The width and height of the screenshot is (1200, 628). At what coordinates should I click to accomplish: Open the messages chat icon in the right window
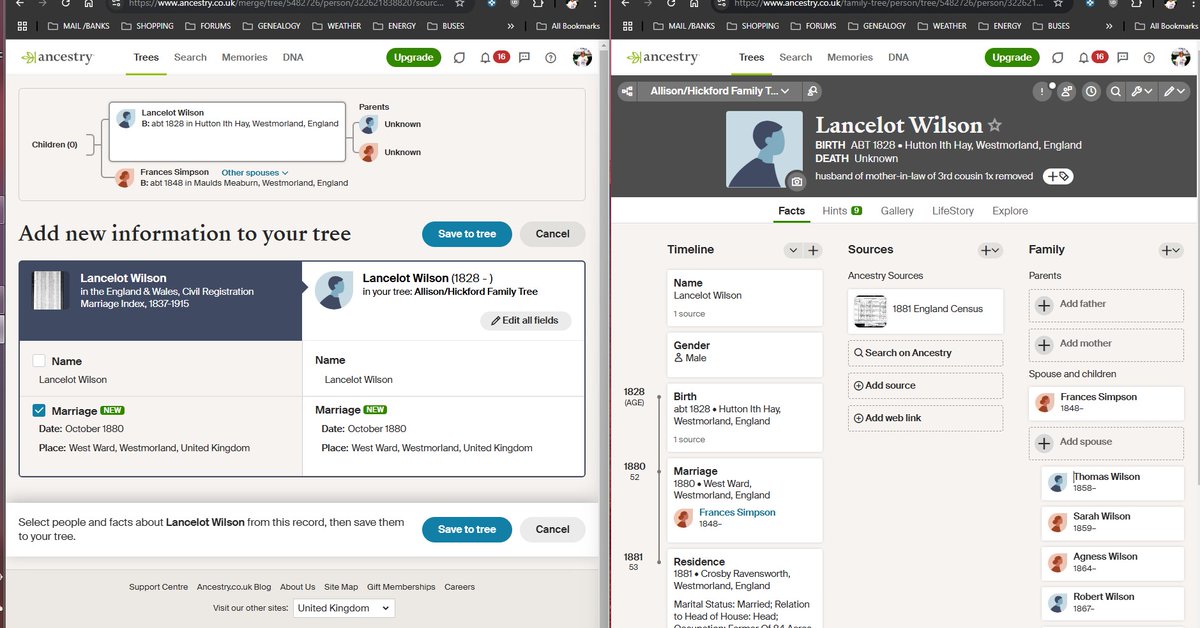coord(1058,58)
